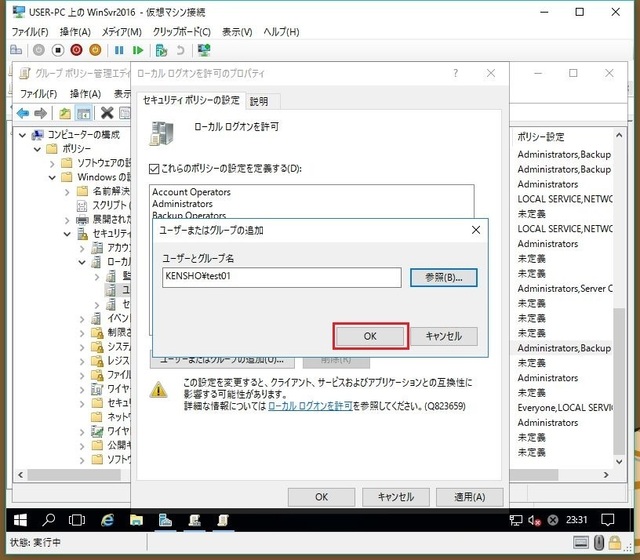Click the green Reset VM icon
This screenshot has width=640, height=560.
pos(138,50)
